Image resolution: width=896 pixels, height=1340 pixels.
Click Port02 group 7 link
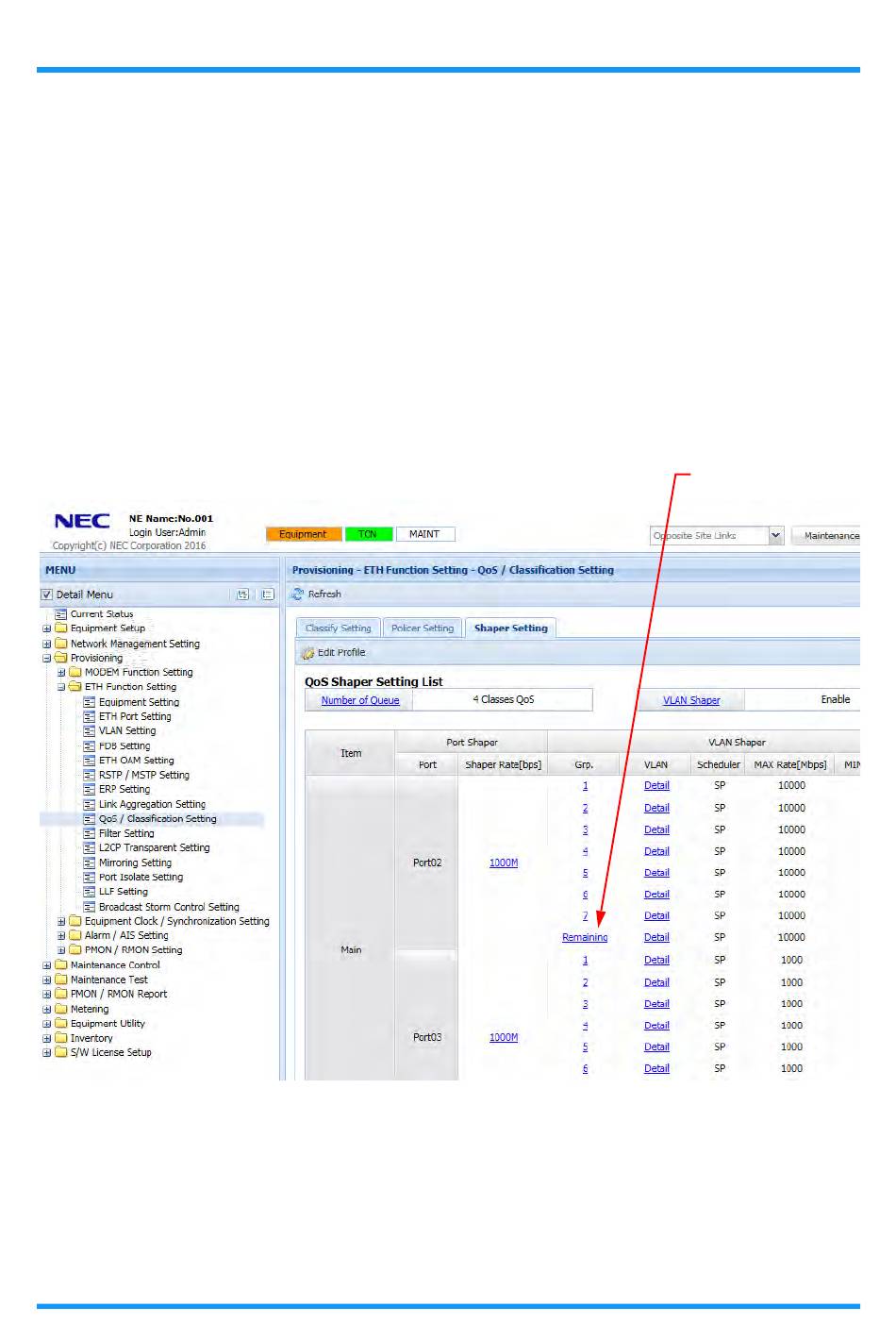585,916
